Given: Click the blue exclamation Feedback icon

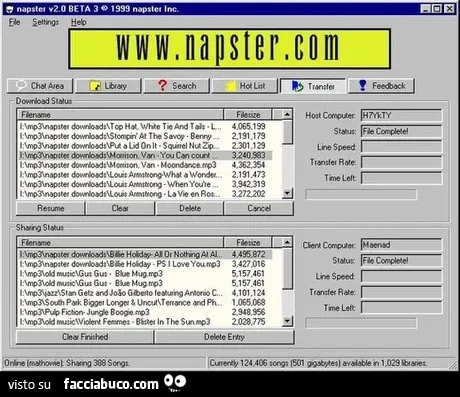Looking at the screenshot, I should point(362,85).
